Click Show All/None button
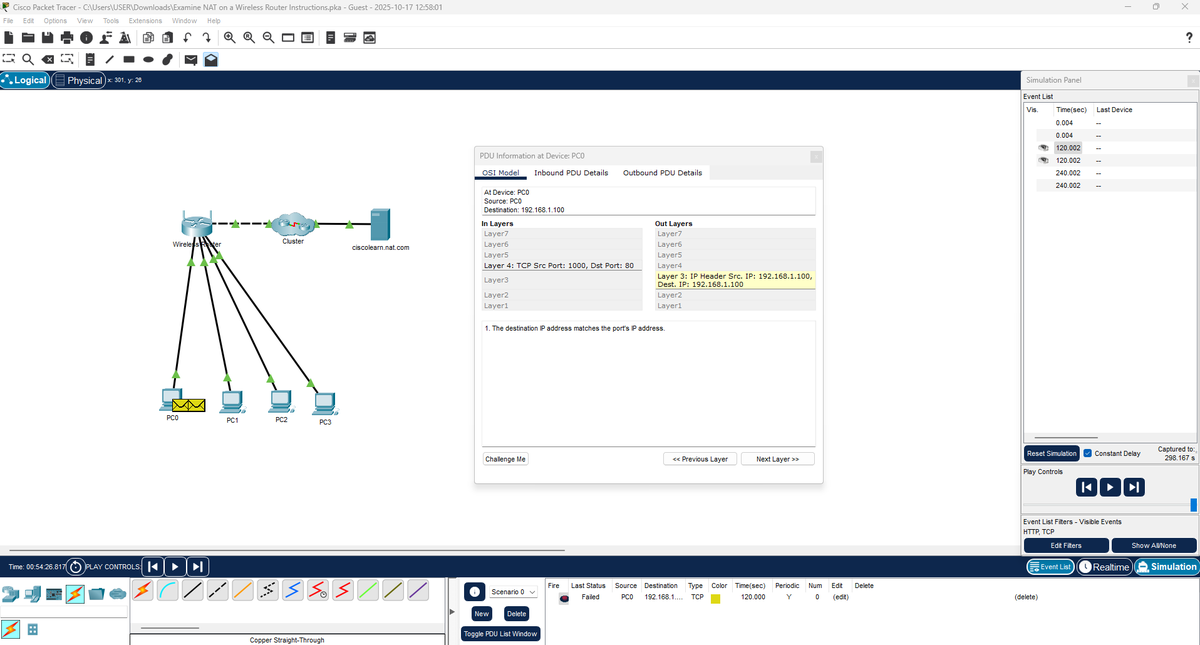This screenshot has height=645, width=1200. [1153, 545]
